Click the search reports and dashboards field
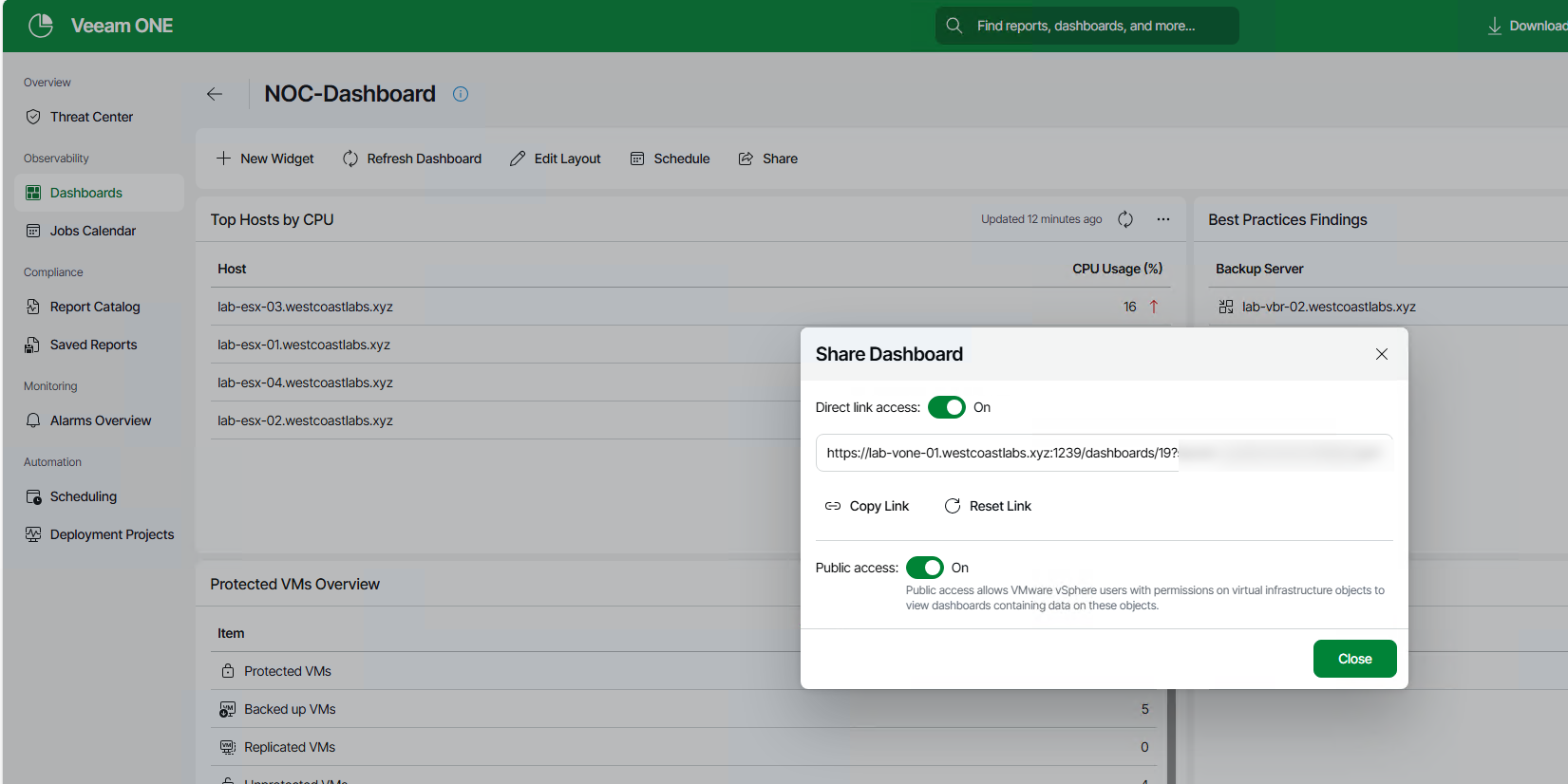This screenshot has height=784, width=1568. click(1086, 26)
